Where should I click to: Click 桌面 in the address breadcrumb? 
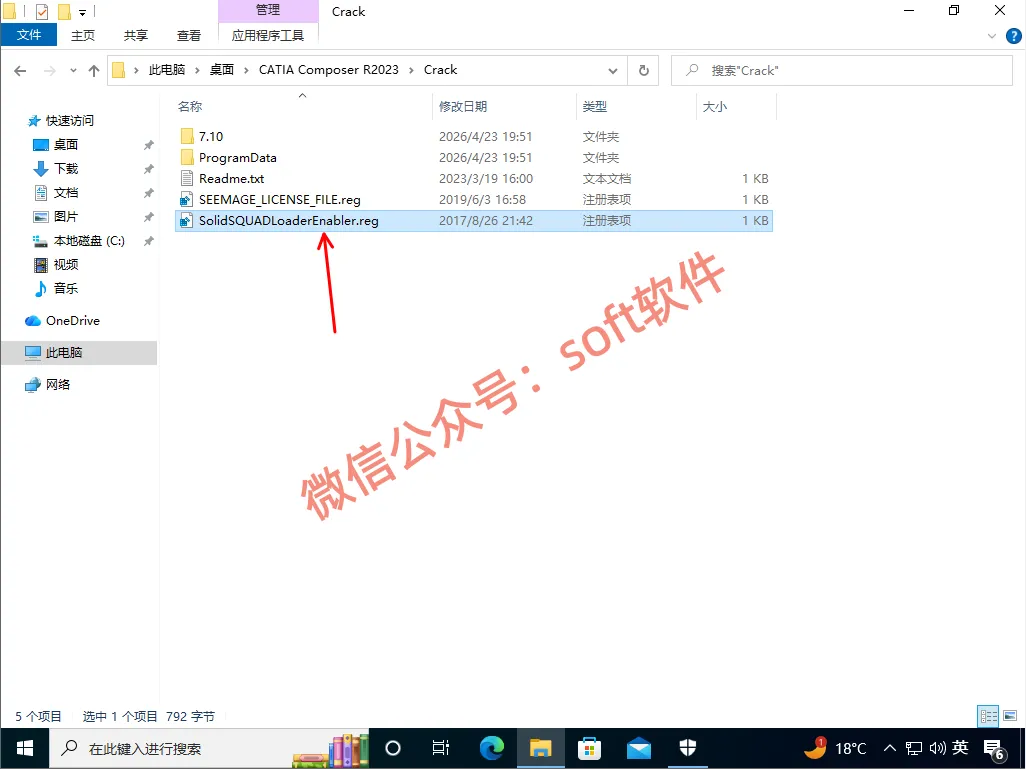point(222,70)
